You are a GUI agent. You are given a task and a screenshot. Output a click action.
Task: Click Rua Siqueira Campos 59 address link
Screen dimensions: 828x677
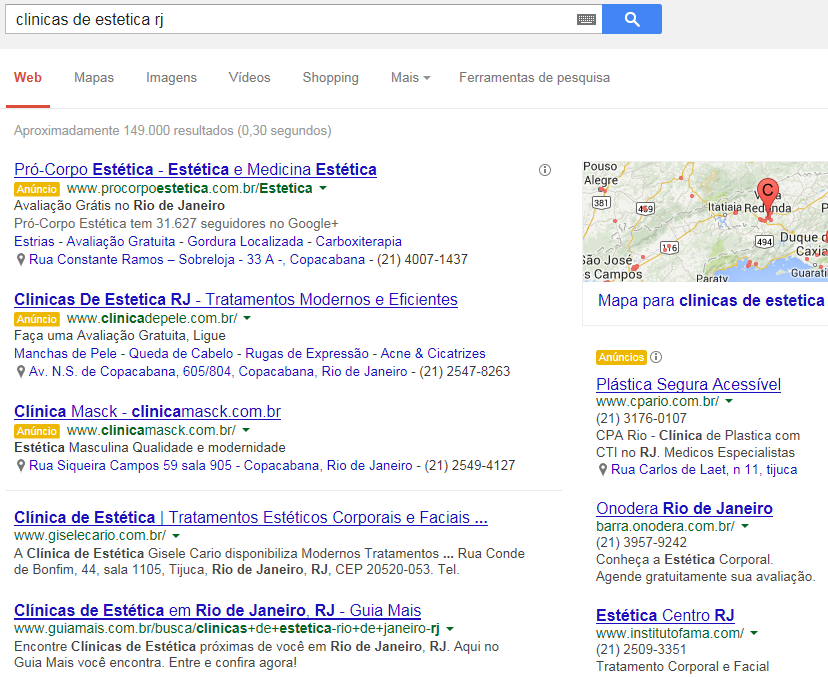(x=221, y=466)
